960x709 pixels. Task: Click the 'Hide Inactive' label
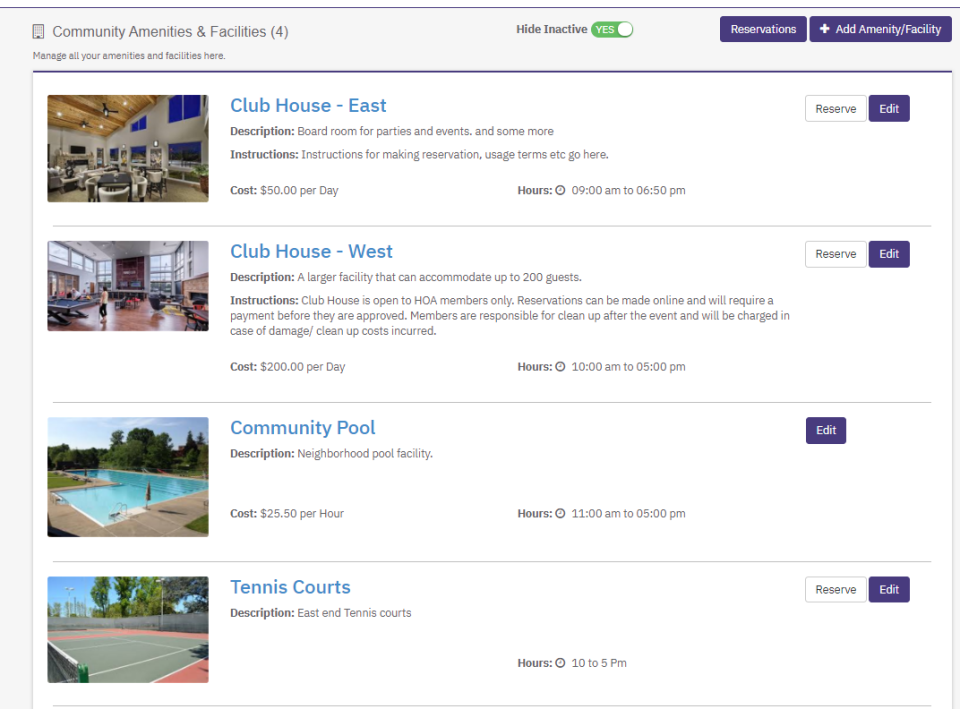551,29
